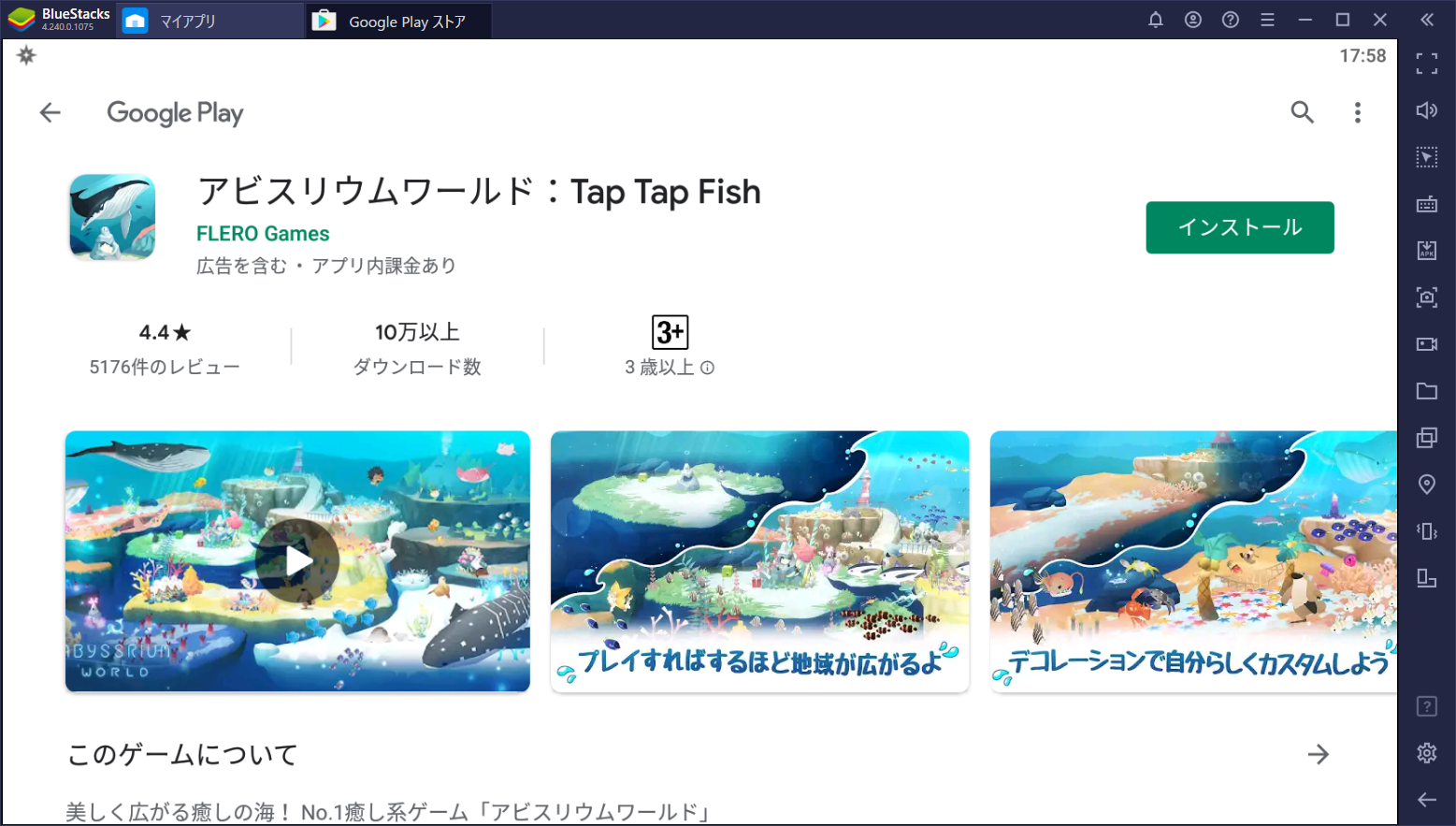Click the shake device icon
Image resolution: width=1456 pixels, height=826 pixels.
[x=1427, y=531]
